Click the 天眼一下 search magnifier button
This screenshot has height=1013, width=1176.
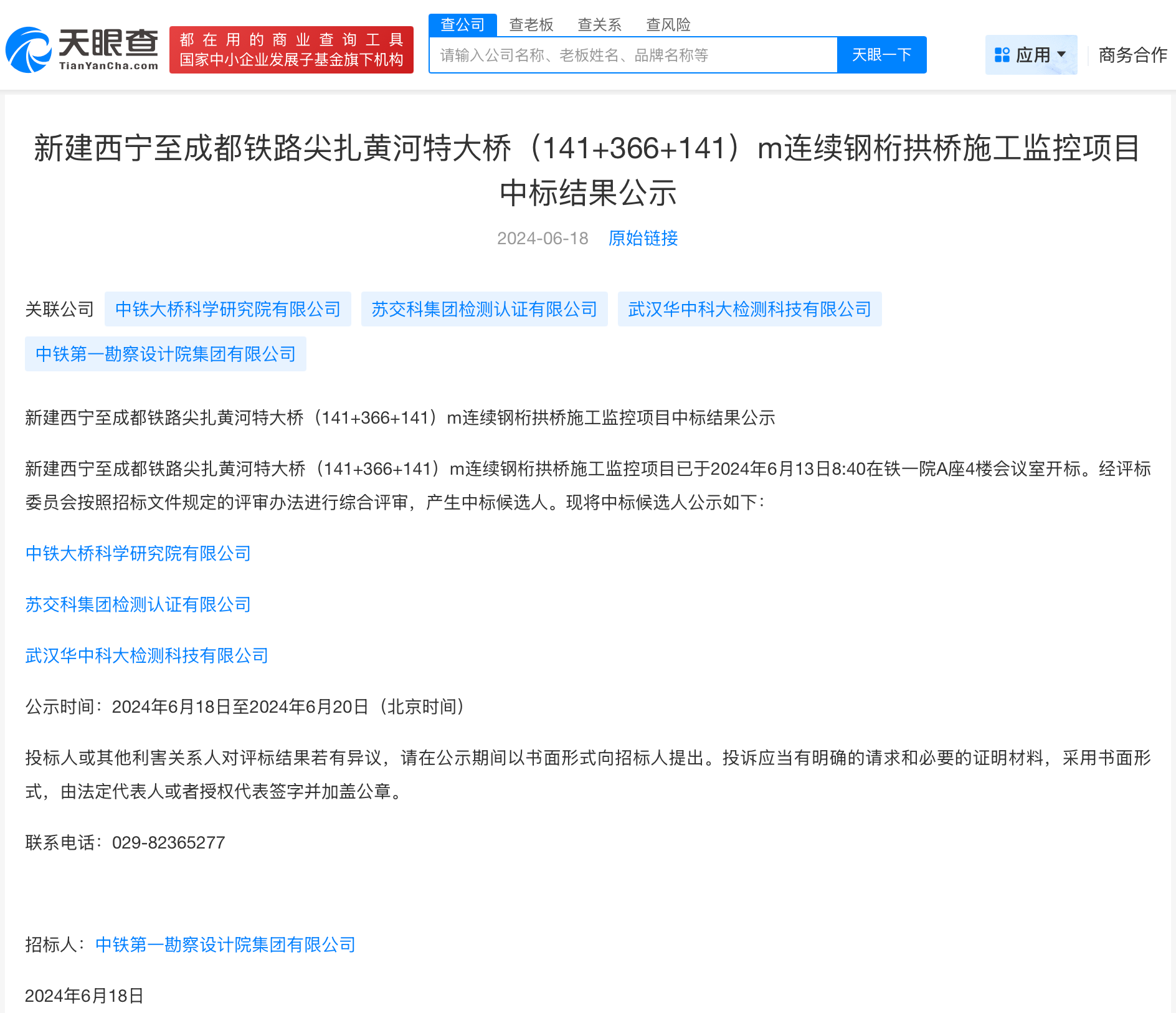tap(881, 55)
